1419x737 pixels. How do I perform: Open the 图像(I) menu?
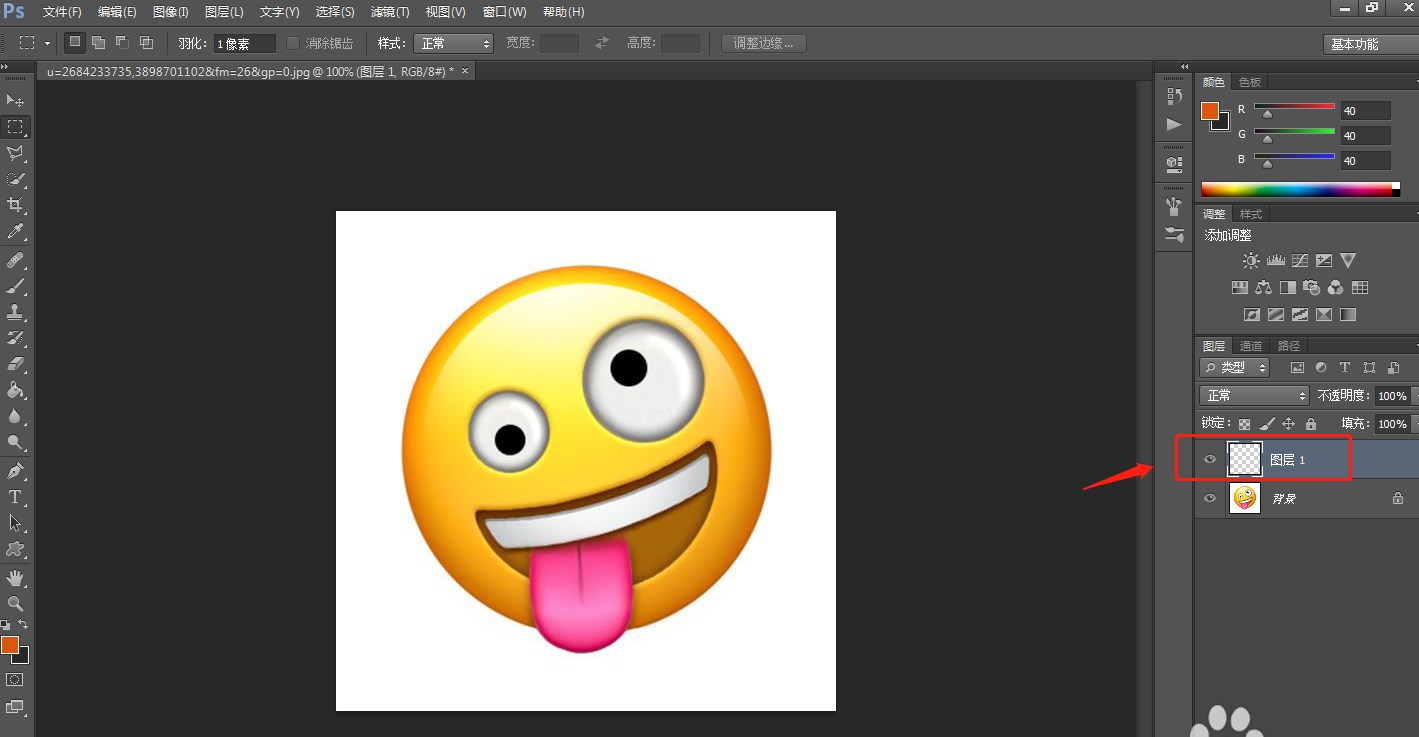tap(171, 12)
